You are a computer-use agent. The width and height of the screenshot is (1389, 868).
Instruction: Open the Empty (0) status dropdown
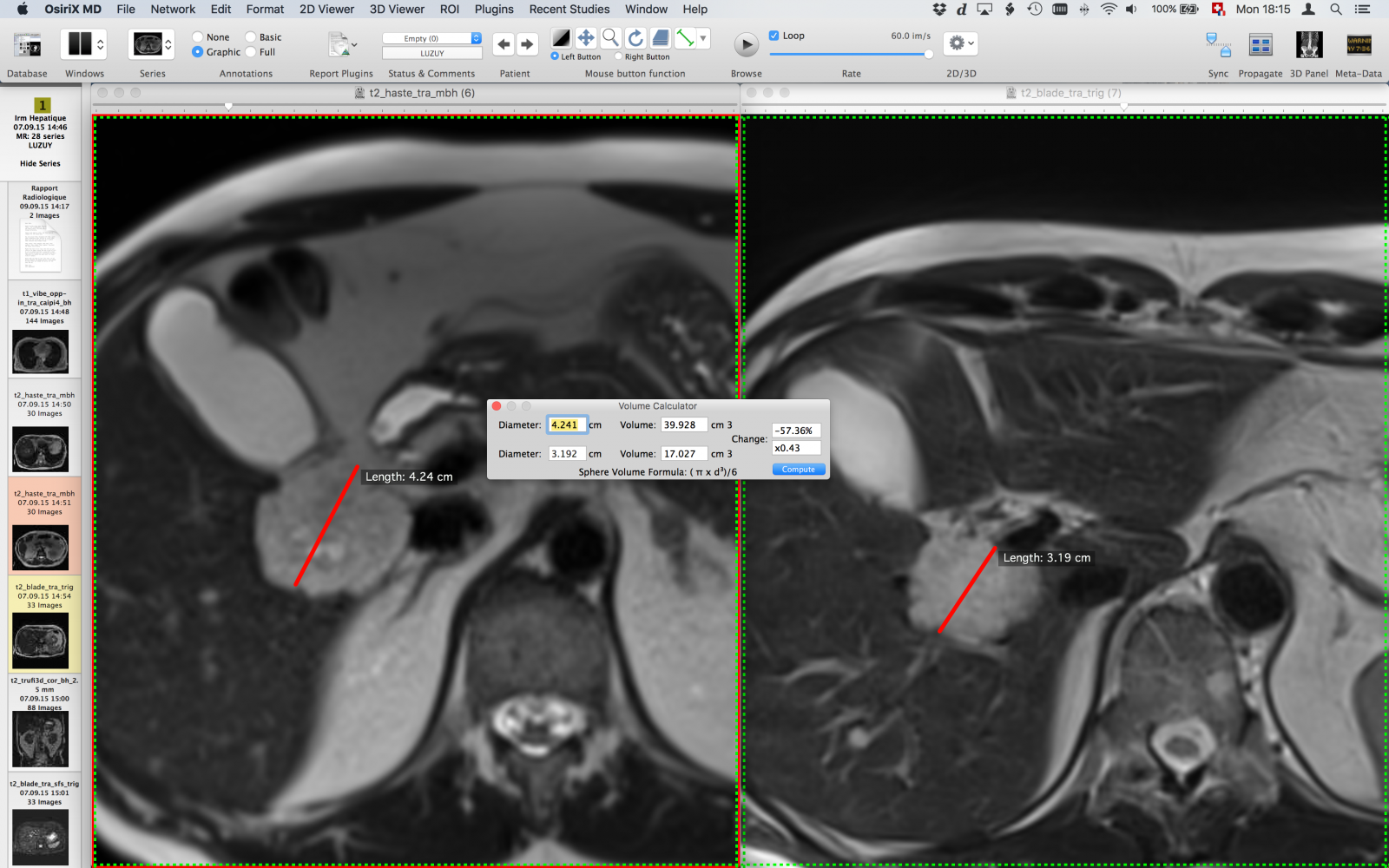click(x=431, y=37)
